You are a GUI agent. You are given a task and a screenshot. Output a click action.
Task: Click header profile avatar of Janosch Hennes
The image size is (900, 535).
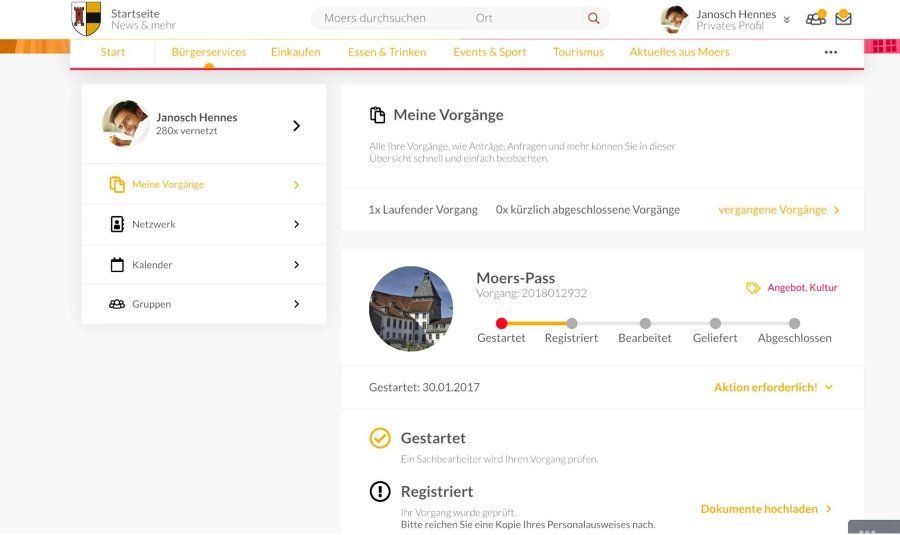[x=675, y=19]
